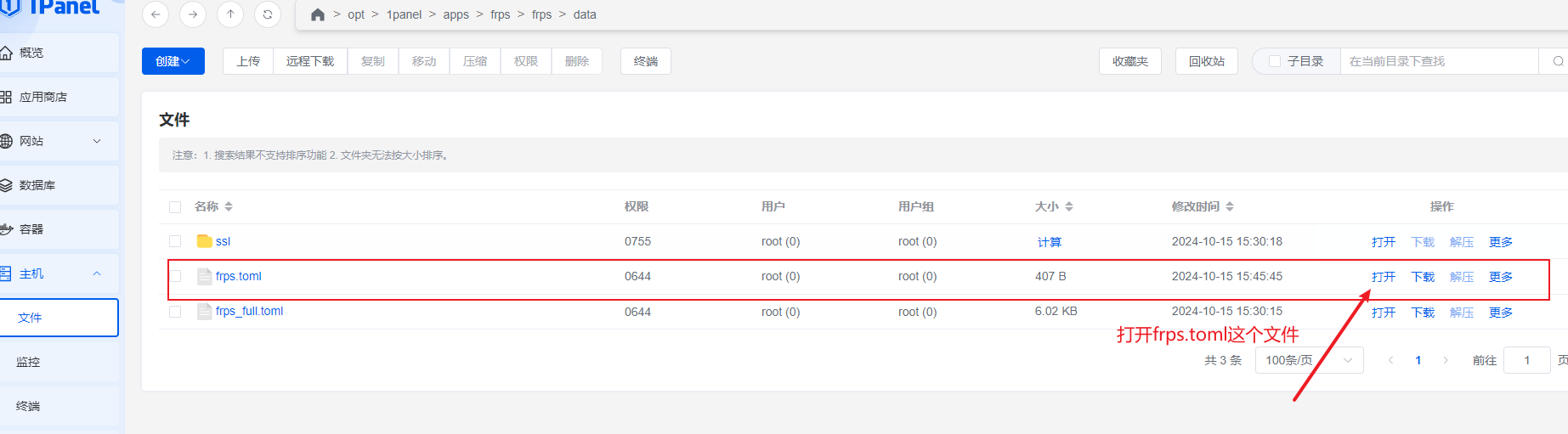Click the apps breadcrumb segment
1568x434 pixels.
(456, 14)
